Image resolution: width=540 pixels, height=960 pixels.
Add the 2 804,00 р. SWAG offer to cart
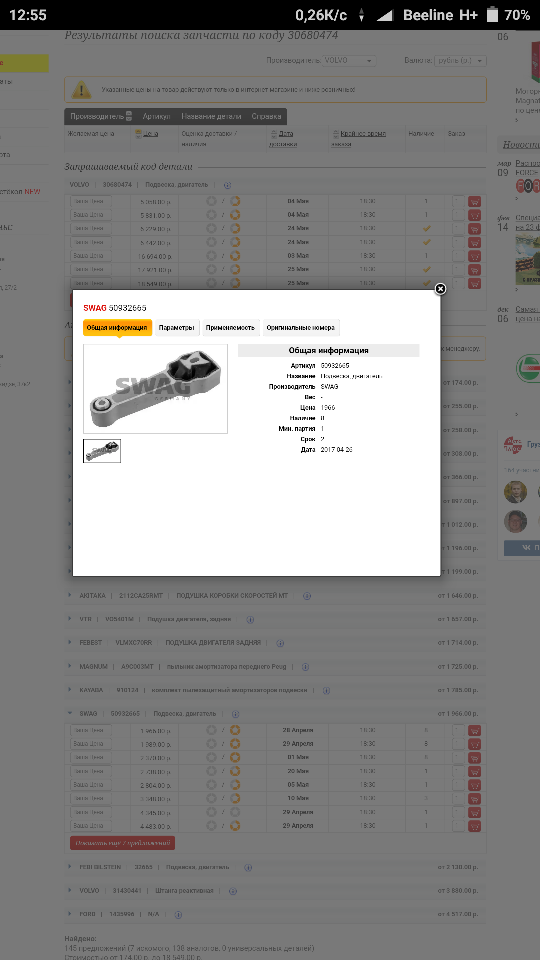click(474, 785)
